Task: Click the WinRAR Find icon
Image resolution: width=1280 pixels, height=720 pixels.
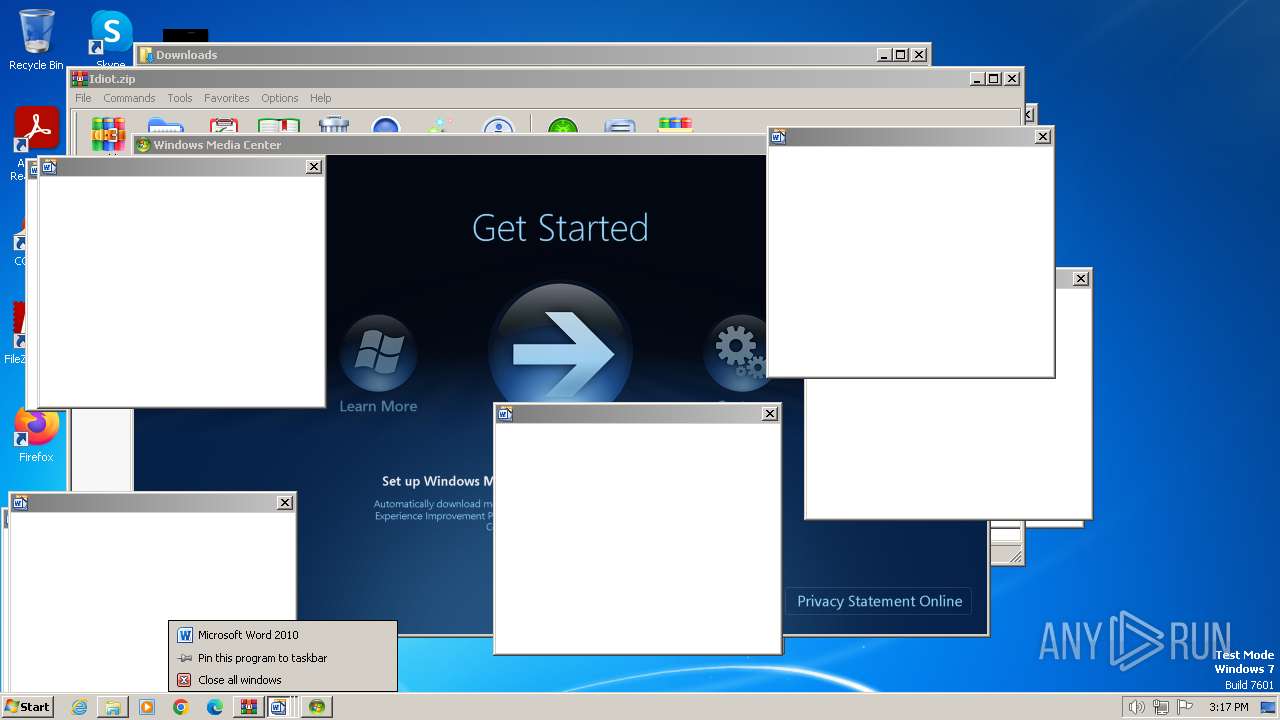Action: tap(386, 125)
